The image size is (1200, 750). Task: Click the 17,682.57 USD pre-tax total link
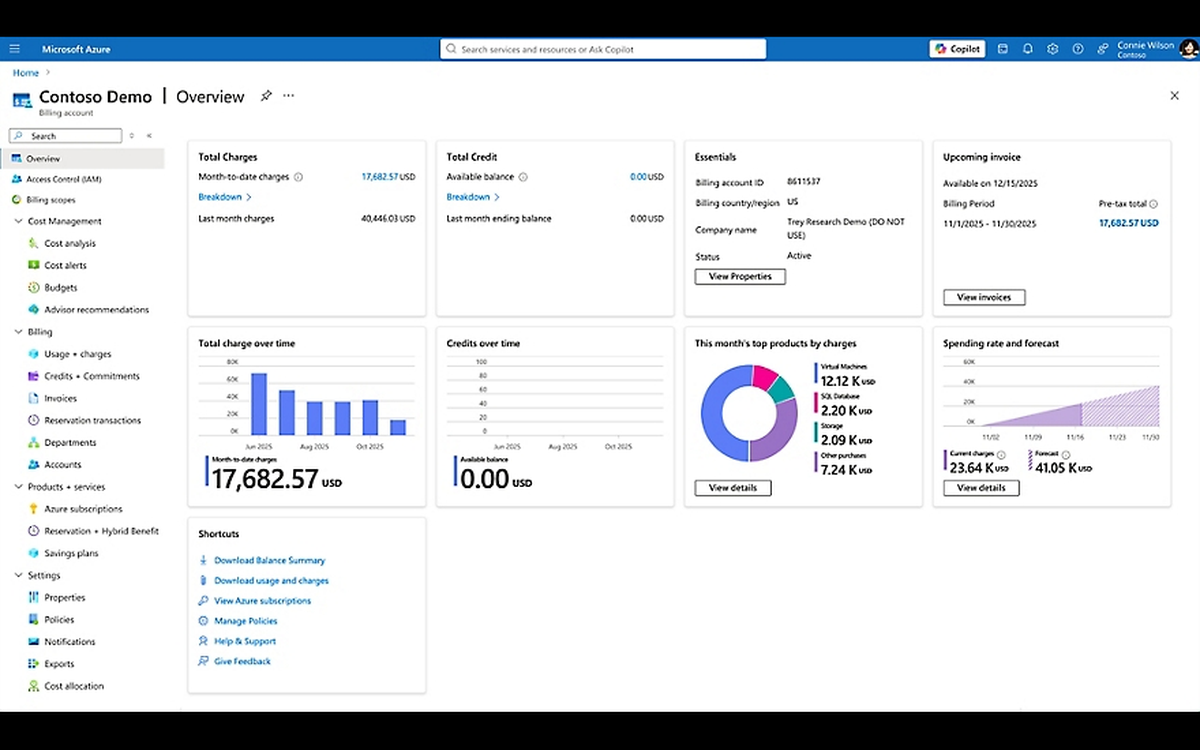tap(1128, 223)
